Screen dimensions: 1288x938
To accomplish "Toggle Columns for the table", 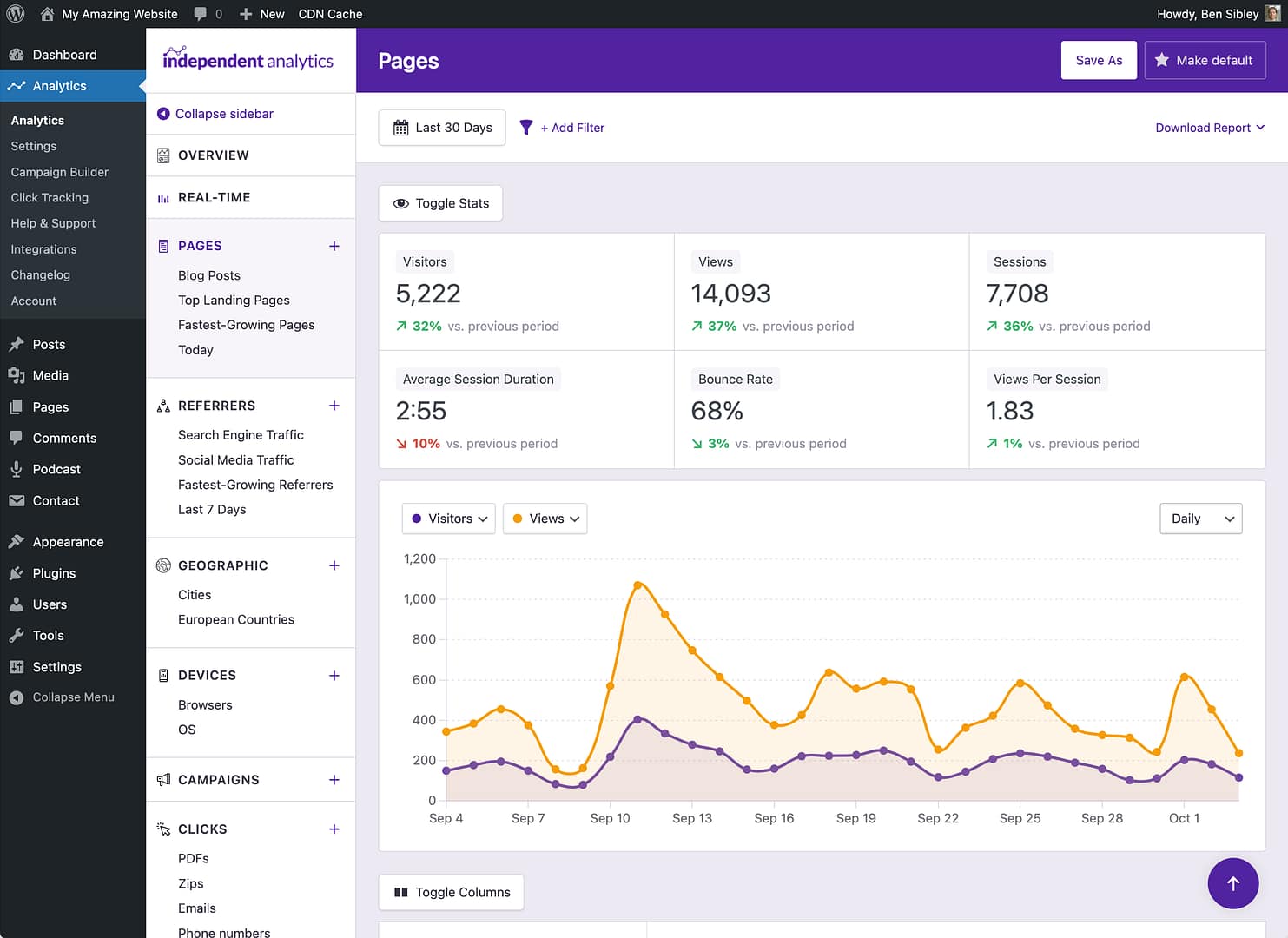I will [x=451, y=892].
